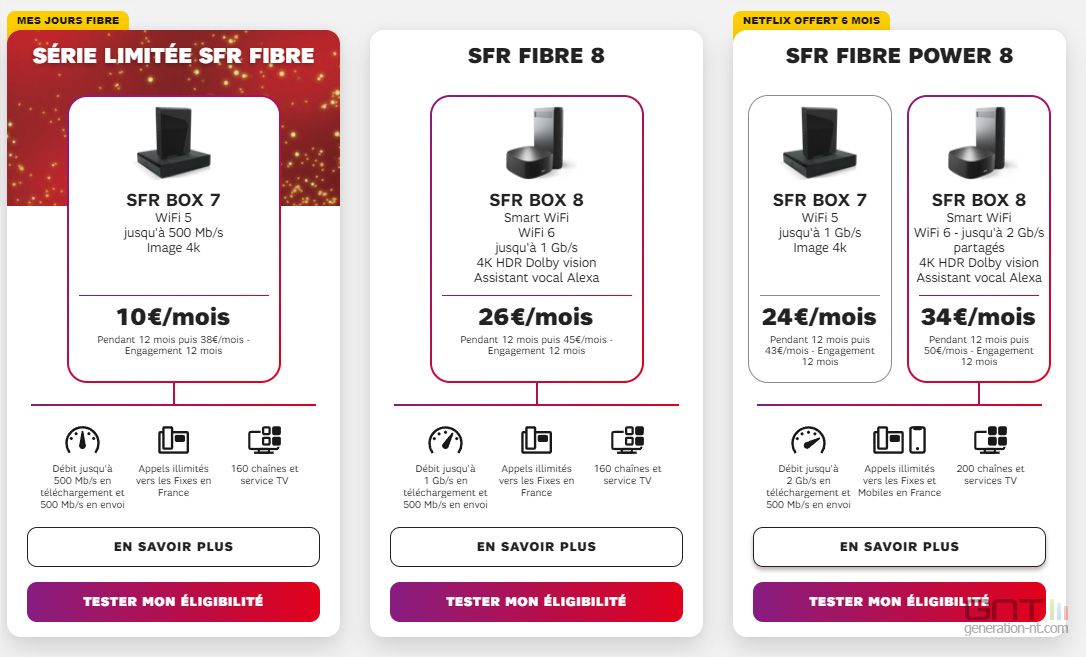
Task: Select the SFR Box 8 option at 34€/mois
Action: click(x=979, y=239)
